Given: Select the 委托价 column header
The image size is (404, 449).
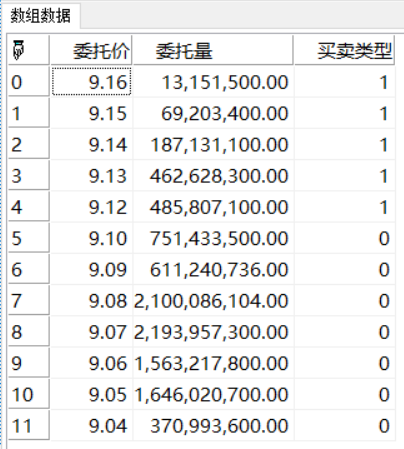Looking at the screenshot, I should (91, 50).
